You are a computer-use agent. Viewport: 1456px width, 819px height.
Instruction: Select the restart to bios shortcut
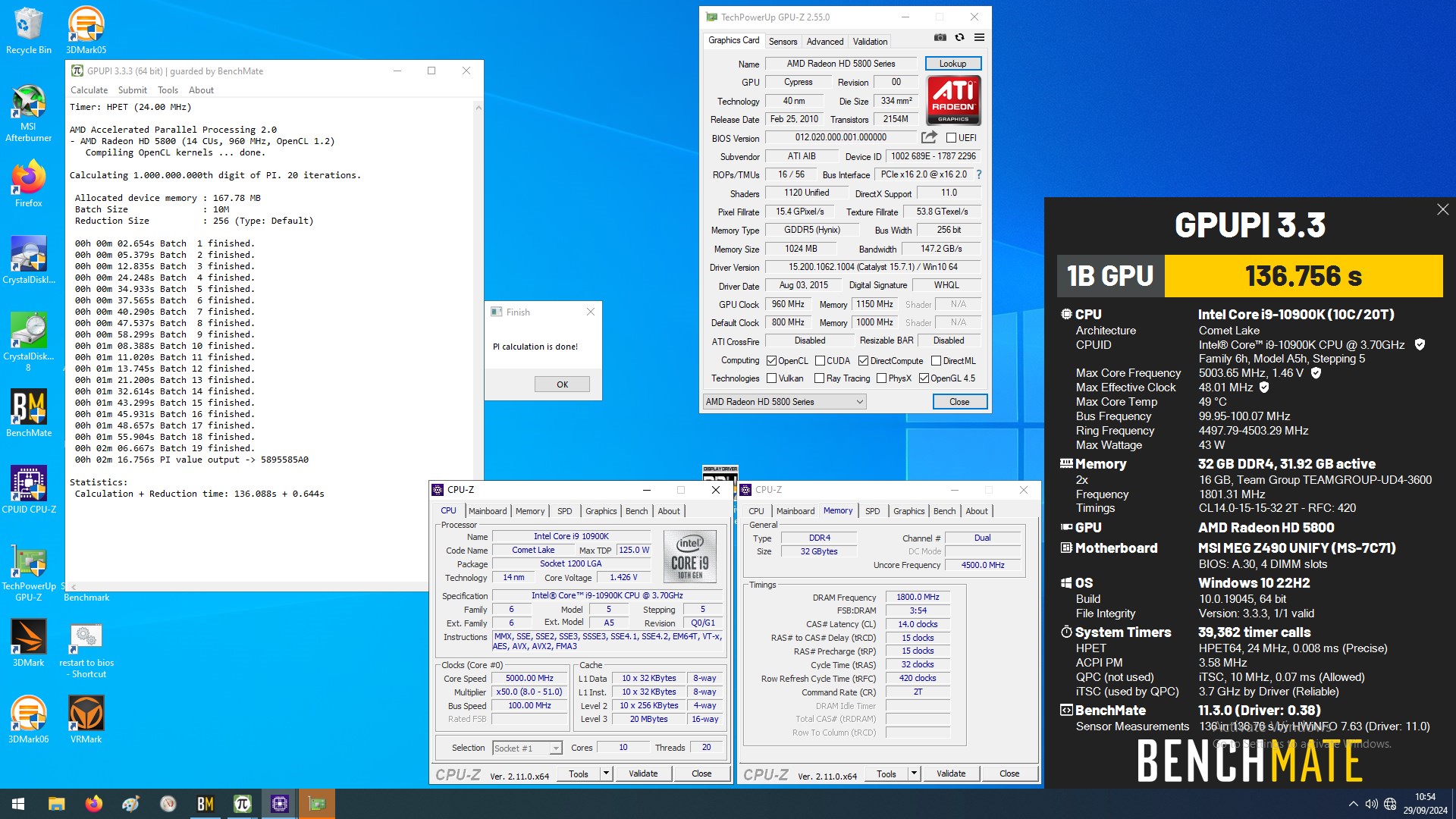[x=86, y=649]
